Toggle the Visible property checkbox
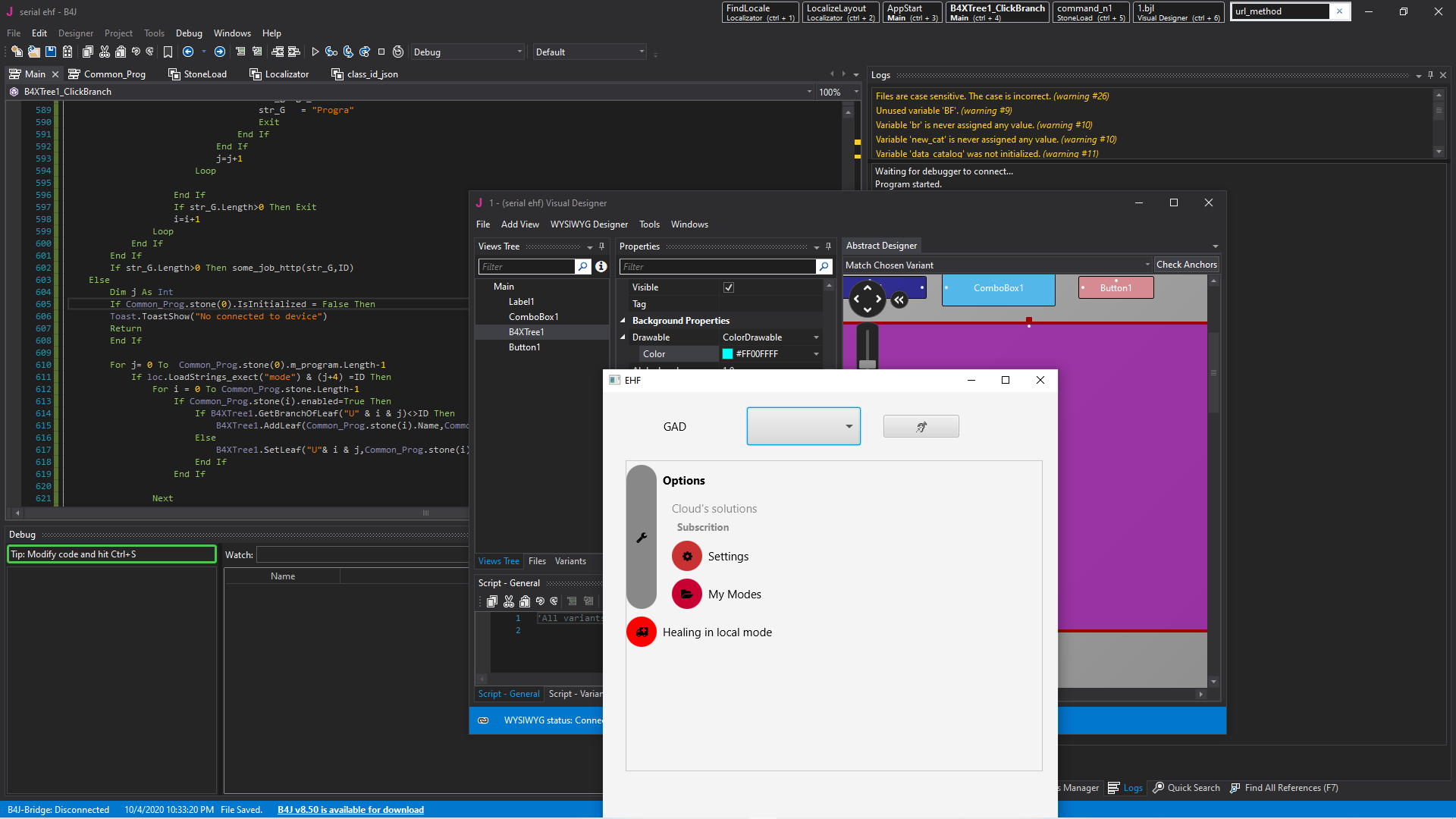This screenshot has width=1456, height=819. pos(729,287)
